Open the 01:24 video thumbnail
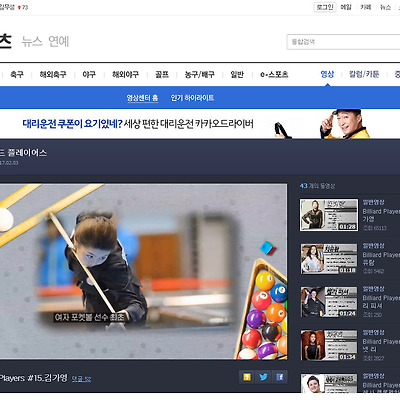 329,302
